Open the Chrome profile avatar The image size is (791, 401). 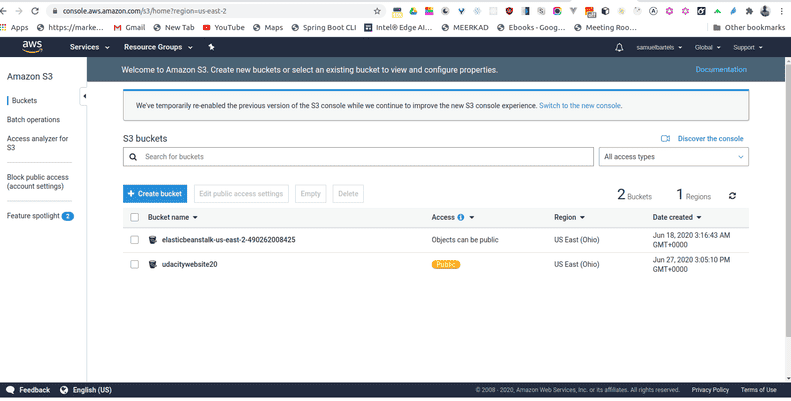coord(765,11)
